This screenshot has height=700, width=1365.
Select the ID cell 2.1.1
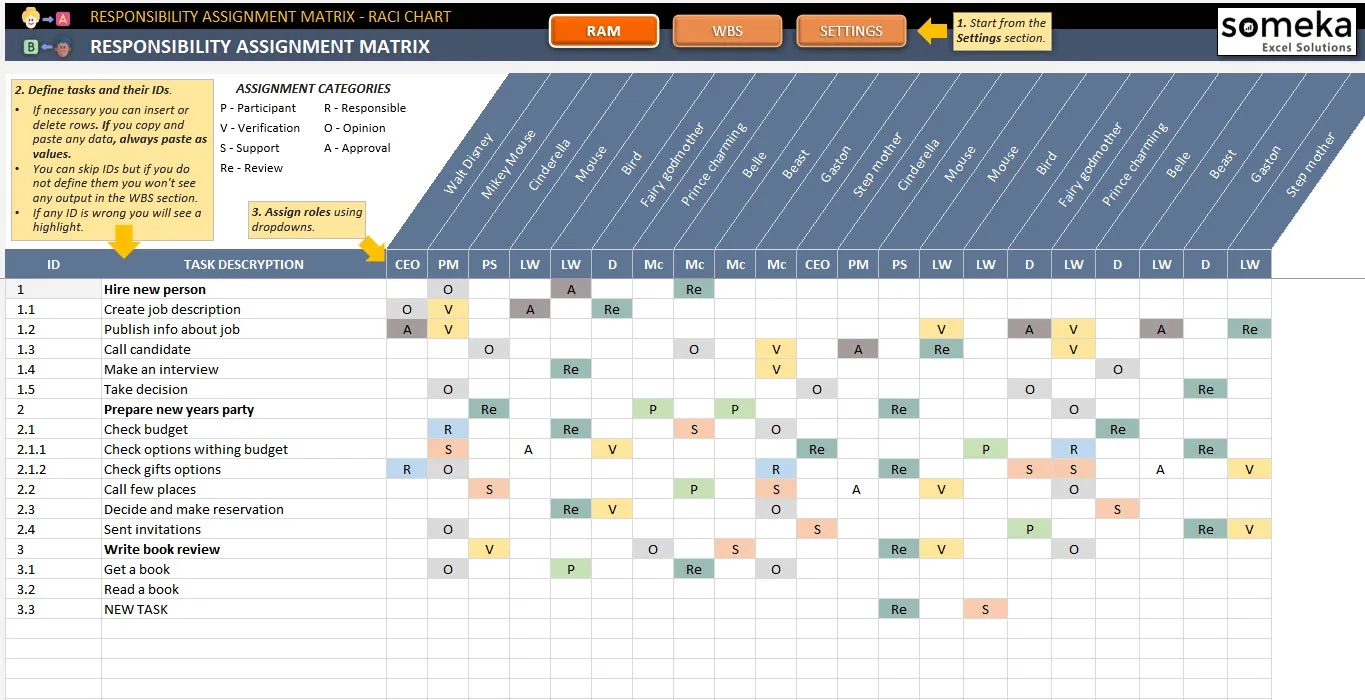point(53,449)
